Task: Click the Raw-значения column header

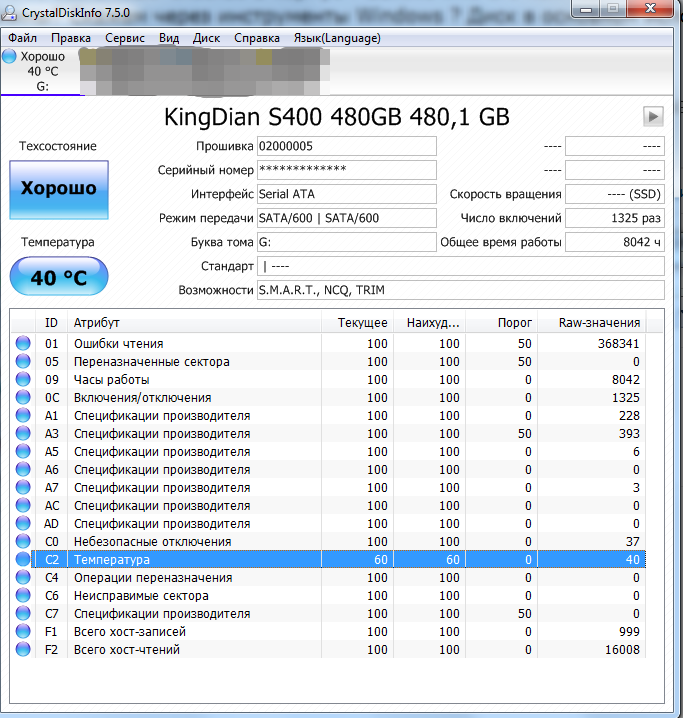Action: point(592,323)
